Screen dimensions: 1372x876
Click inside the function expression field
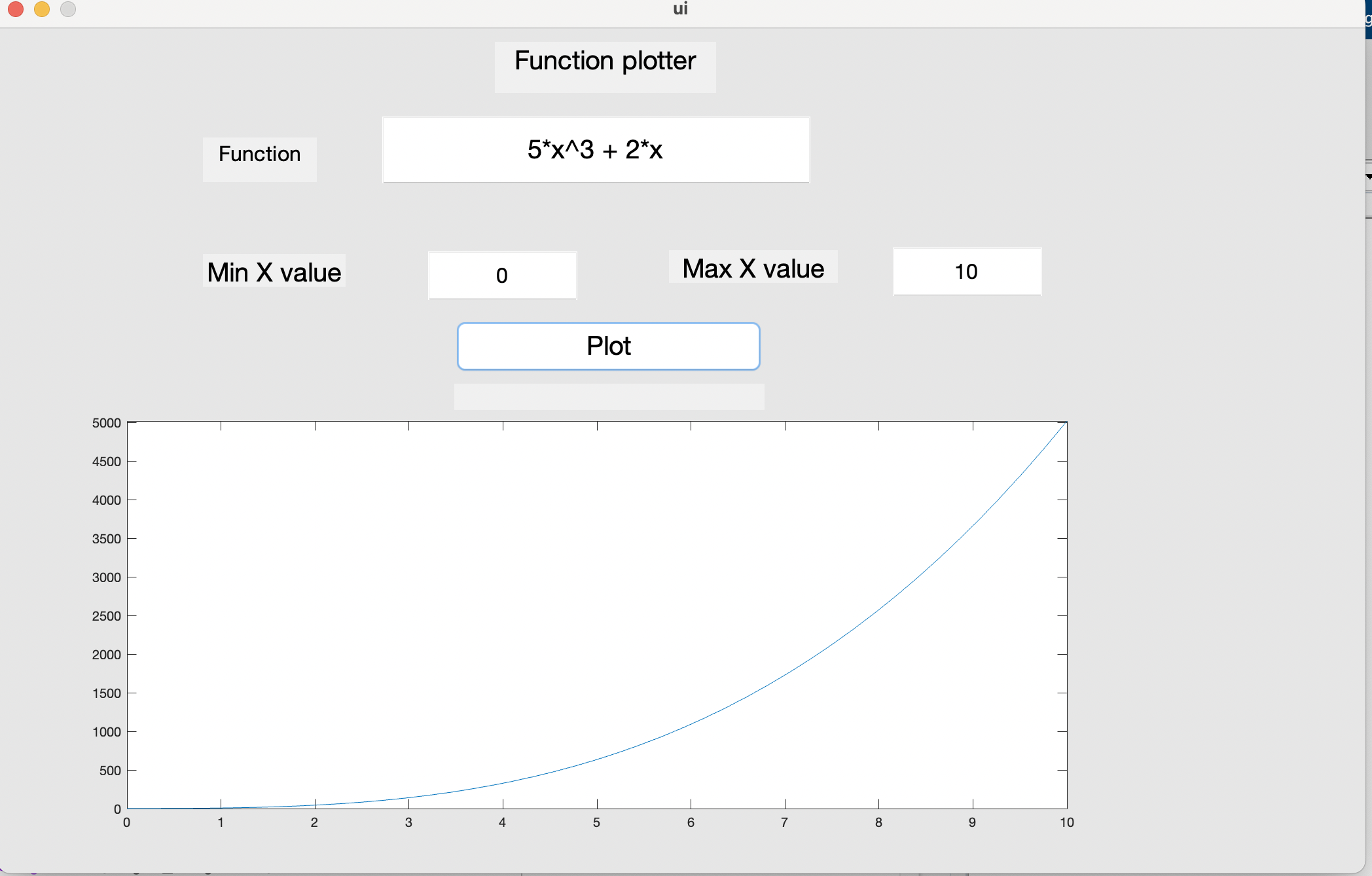[x=595, y=149]
